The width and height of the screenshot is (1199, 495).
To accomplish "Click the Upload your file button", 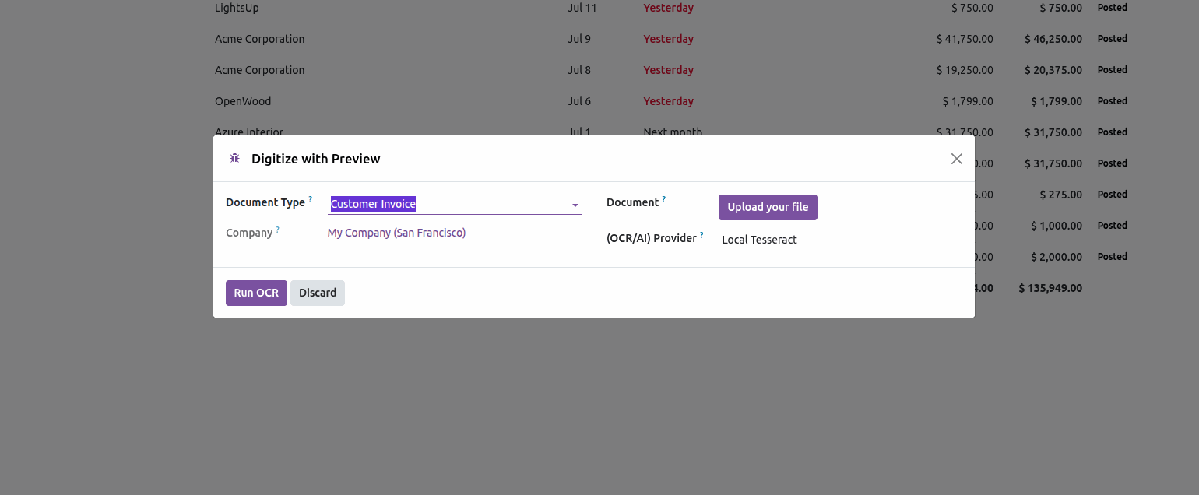I will 768,207.
